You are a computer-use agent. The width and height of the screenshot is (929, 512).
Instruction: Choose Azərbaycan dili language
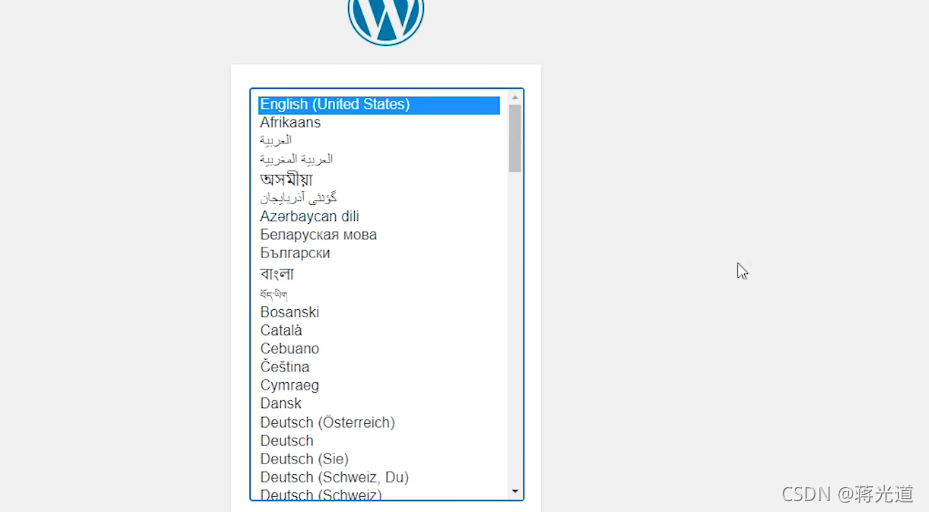click(x=309, y=216)
